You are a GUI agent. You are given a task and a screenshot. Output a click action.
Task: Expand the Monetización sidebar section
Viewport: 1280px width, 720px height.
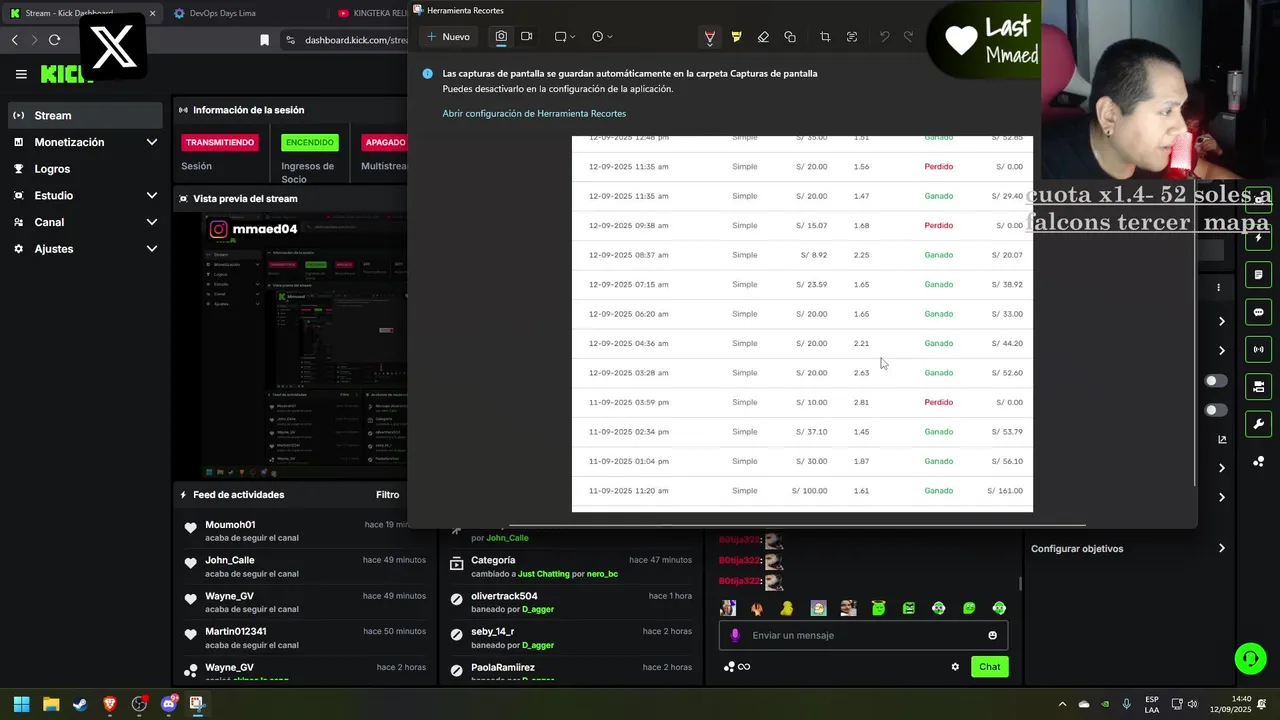[x=84, y=142]
